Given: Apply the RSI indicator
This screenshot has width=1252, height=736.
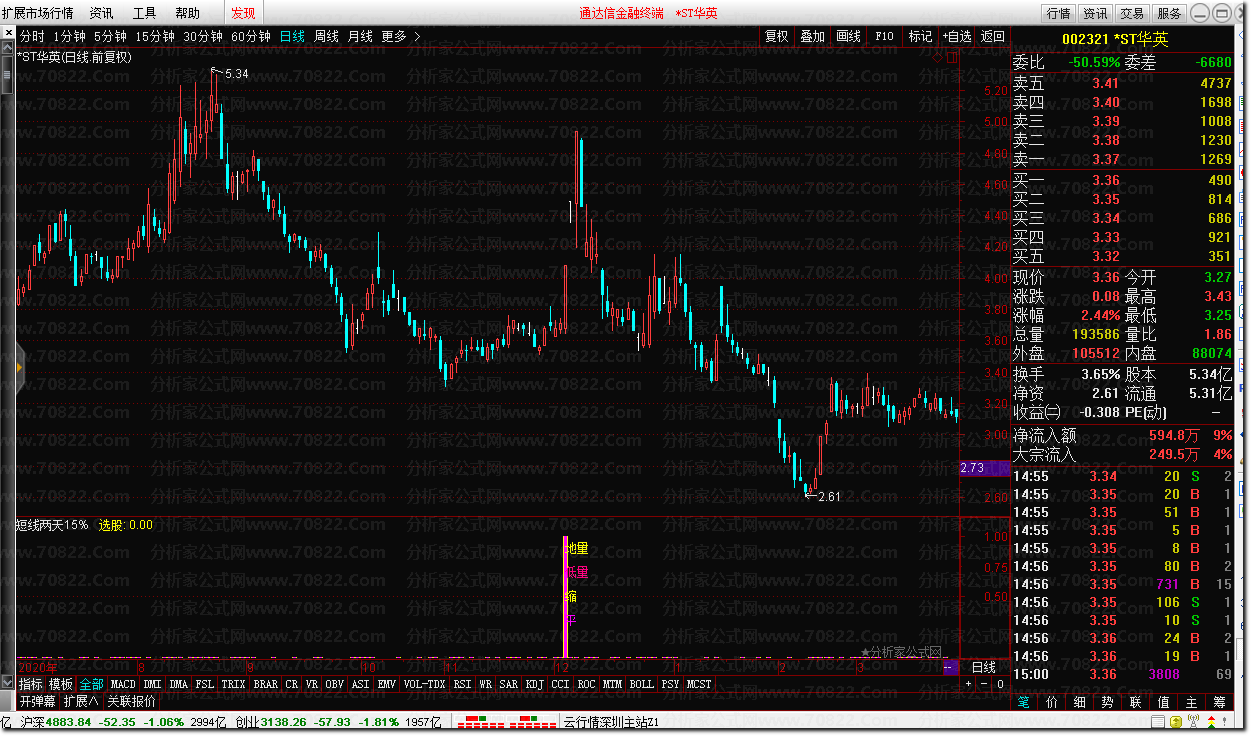Looking at the screenshot, I should pyautogui.click(x=462, y=684).
